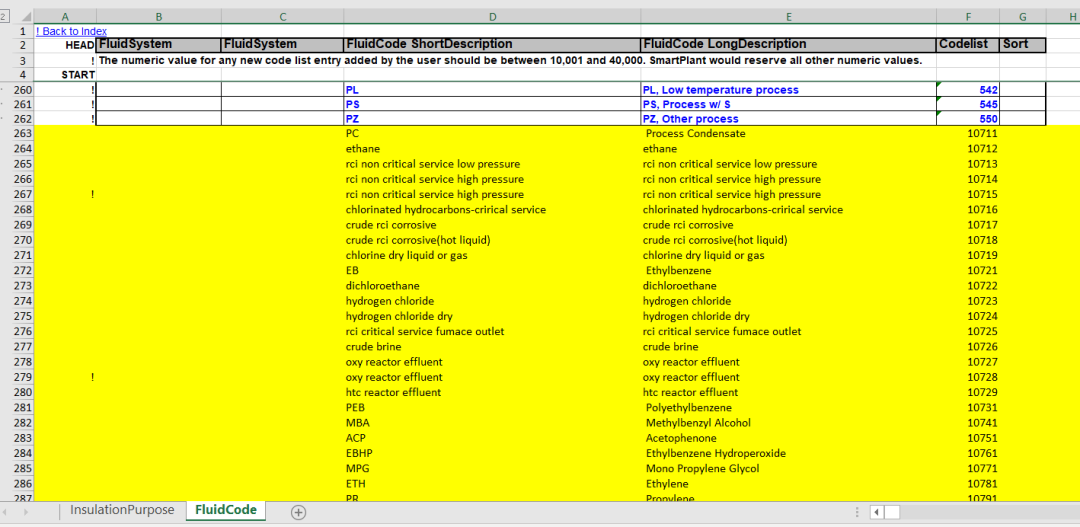Add a new sheet with plus icon

tap(298, 512)
